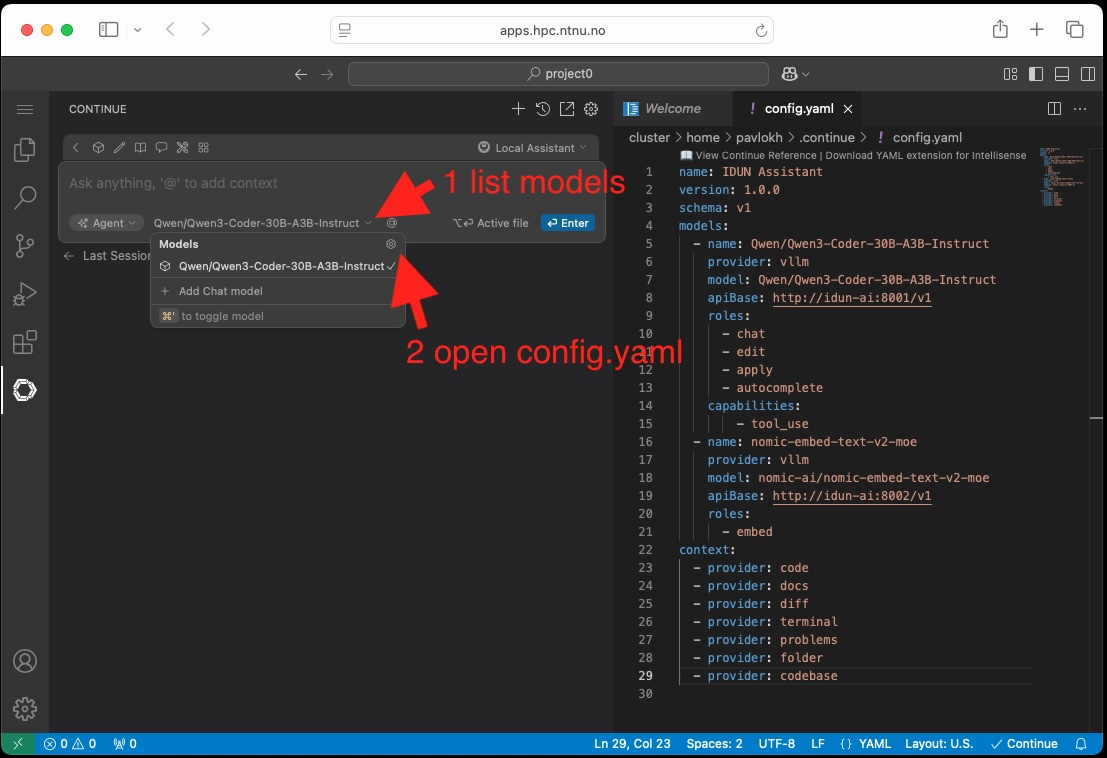The image size is (1107, 758).
Task: Click 'UTF-8' encoding in status bar
Action: pyautogui.click(x=777, y=744)
